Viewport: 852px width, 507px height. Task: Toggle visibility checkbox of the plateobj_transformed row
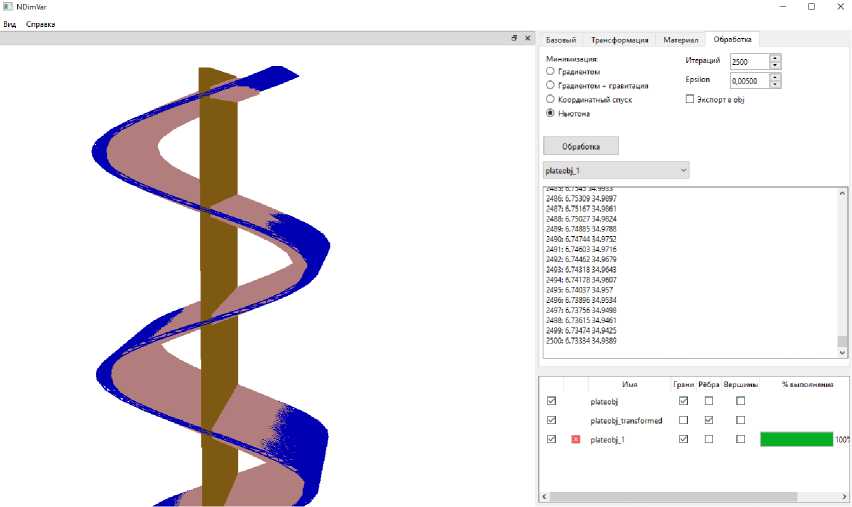click(552, 420)
